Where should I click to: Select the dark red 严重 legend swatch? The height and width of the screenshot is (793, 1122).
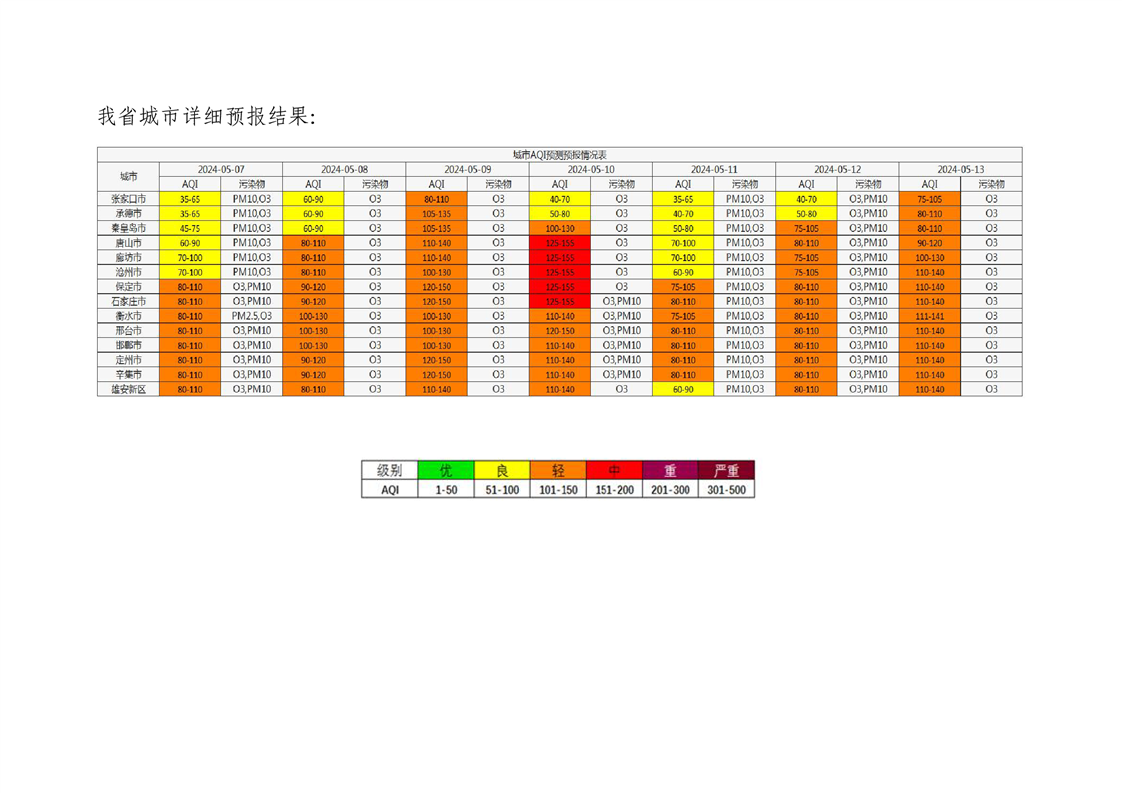pos(727,470)
